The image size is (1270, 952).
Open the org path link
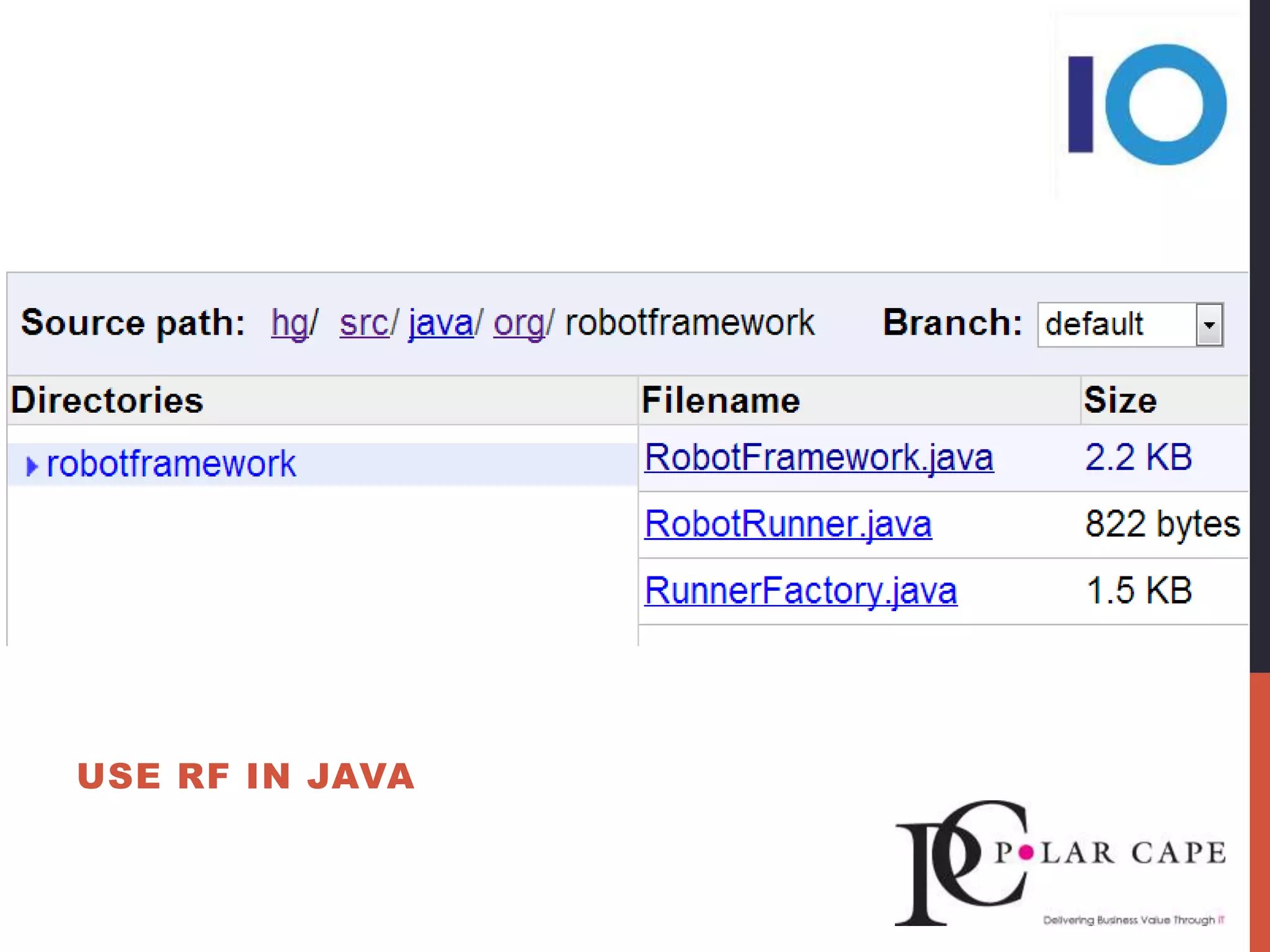tap(518, 324)
